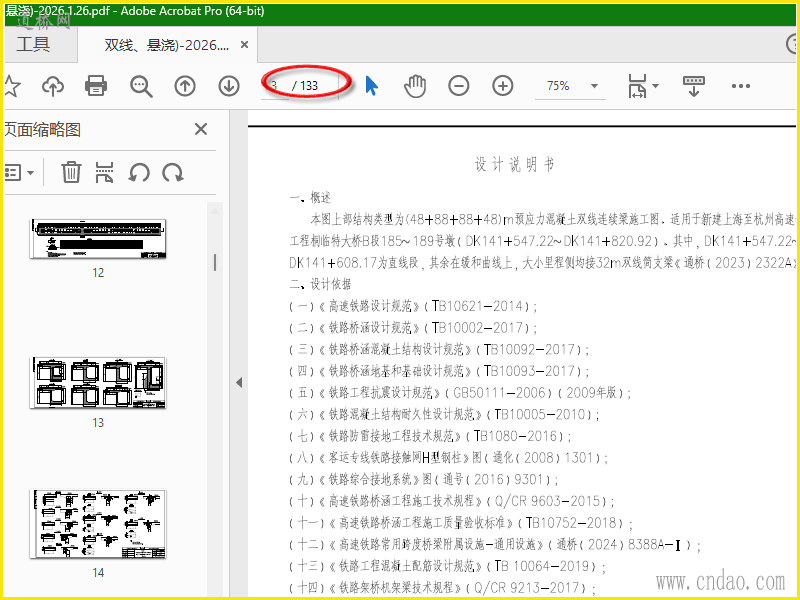The image size is (800, 600).
Task: Select page 14 thumbnail
Action: click(x=98, y=523)
